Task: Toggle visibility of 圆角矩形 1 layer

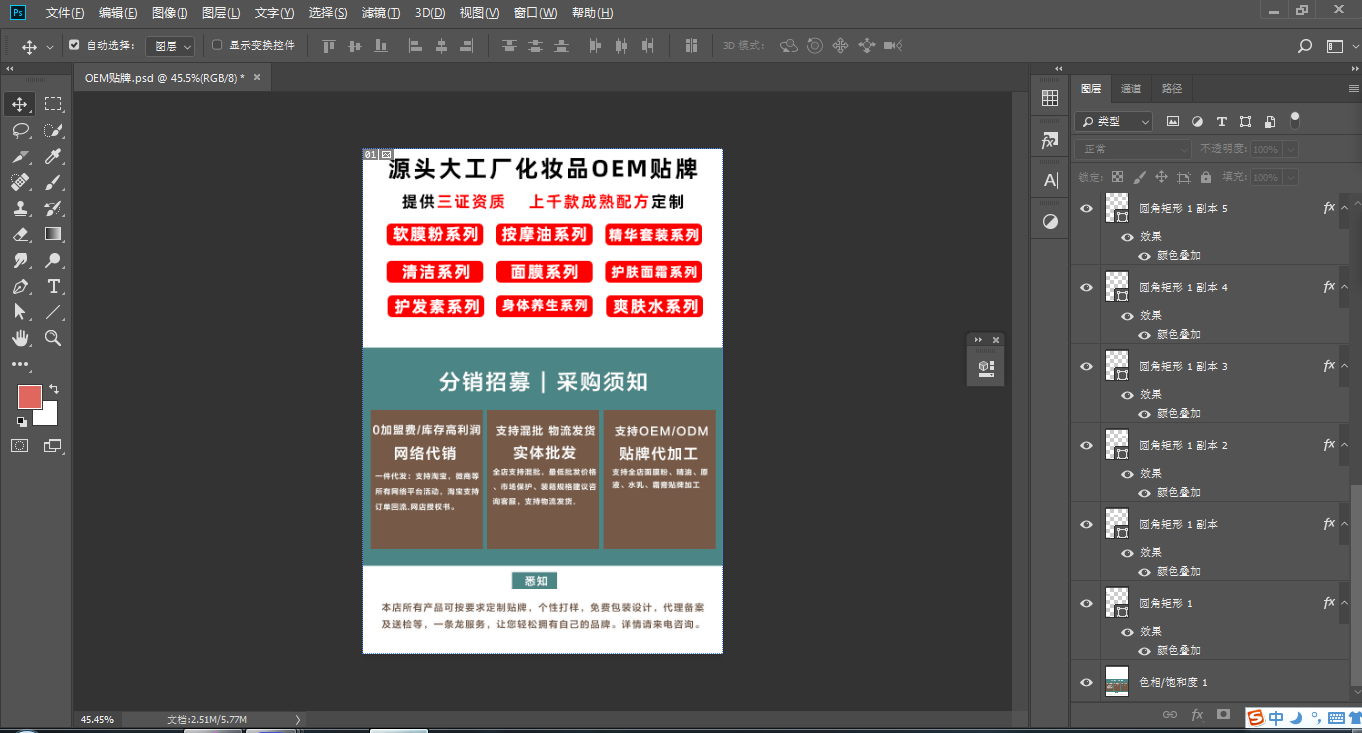Action: tap(1086, 603)
